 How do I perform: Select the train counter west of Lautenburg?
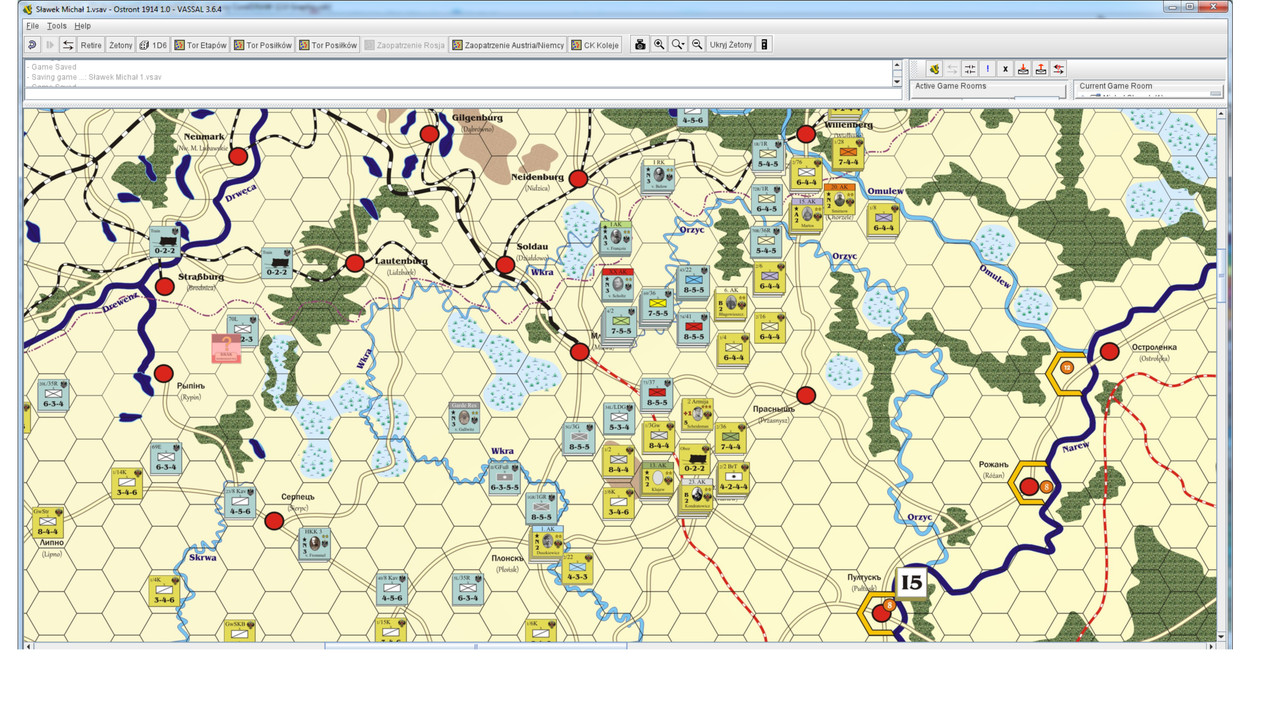[x=277, y=264]
